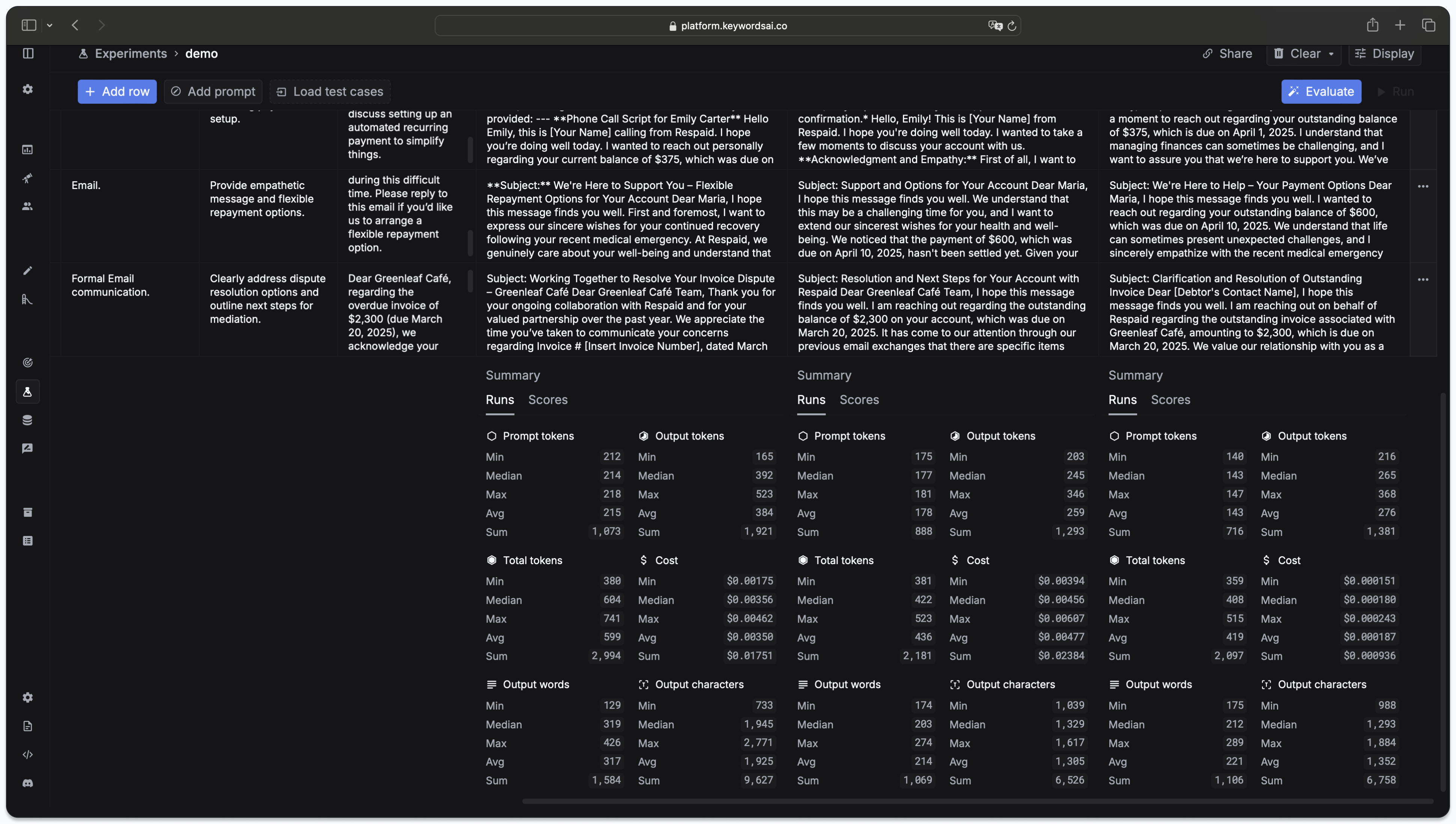The height and width of the screenshot is (824, 1456).
Task: Open the slide playground icon in sidebar
Action: pos(28,299)
